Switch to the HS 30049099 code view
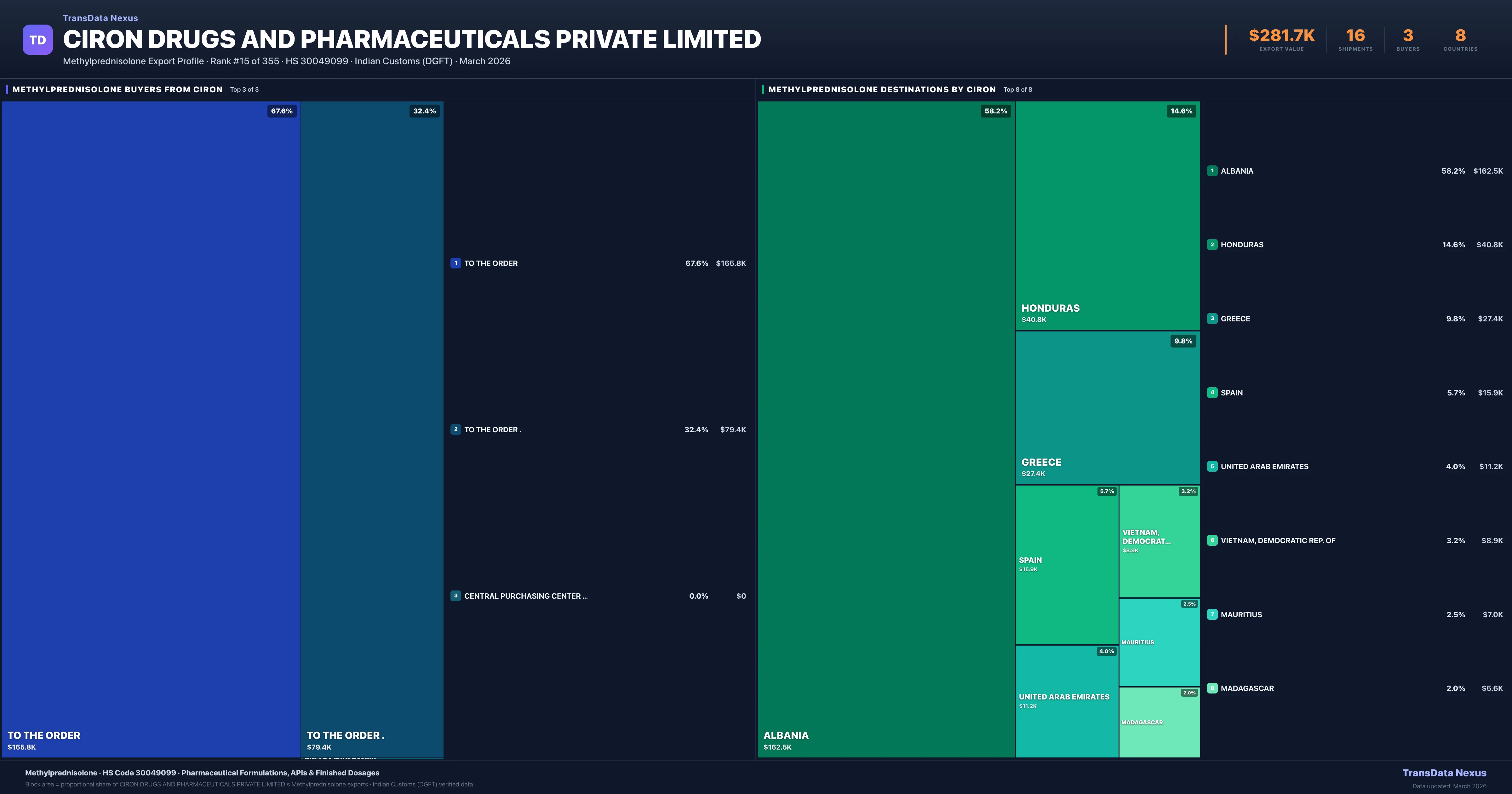 click(x=318, y=61)
